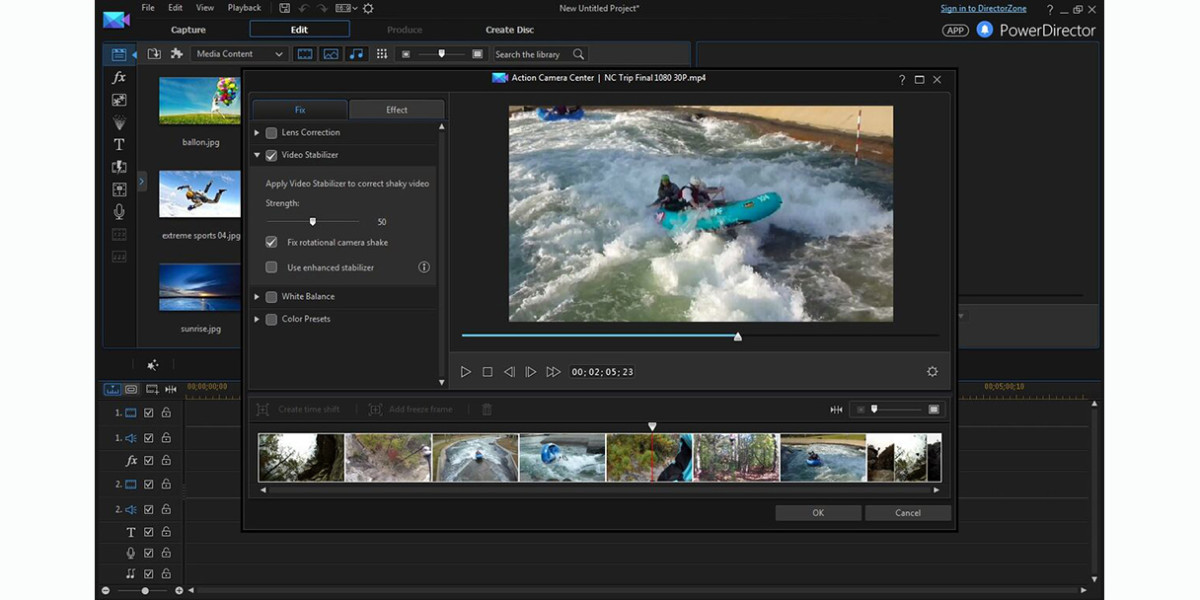
Task: Click the library grid view icon
Action: coord(381,54)
